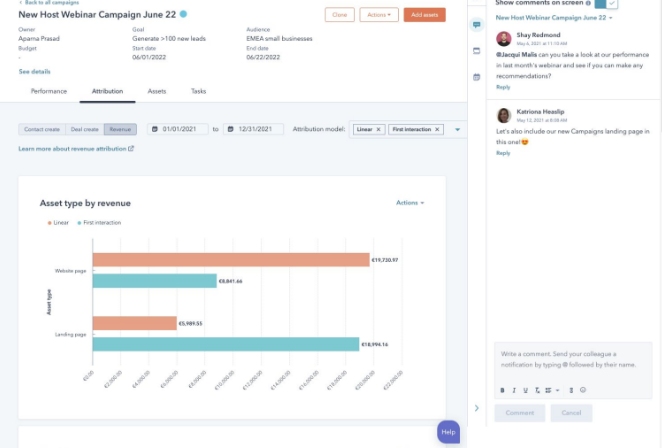The width and height of the screenshot is (662, 448).
Task: Select the Attribution tab
Action: point(107,91)
